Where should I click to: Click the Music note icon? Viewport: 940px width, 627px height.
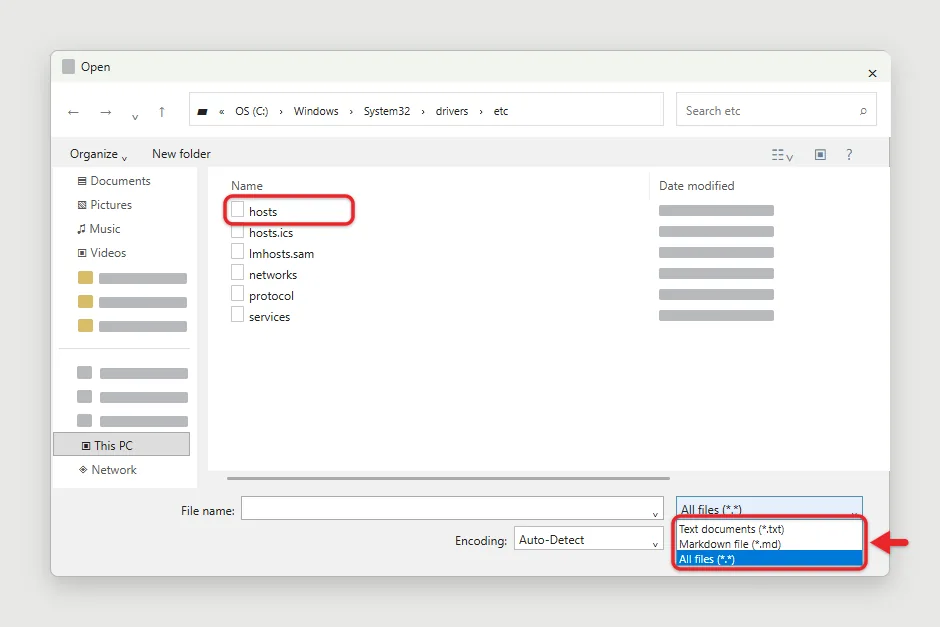coord(82,229)
